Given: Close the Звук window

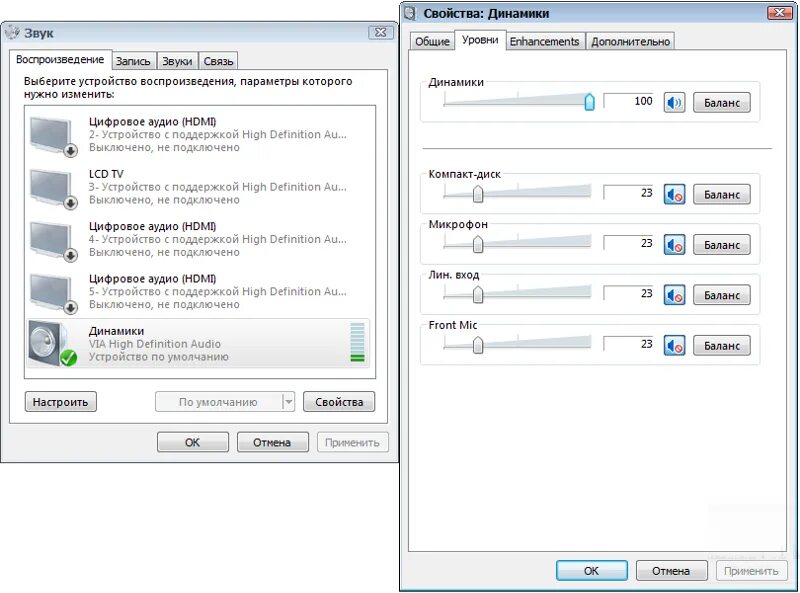Looking at the screenshot, I should click(x=381, y=33).
